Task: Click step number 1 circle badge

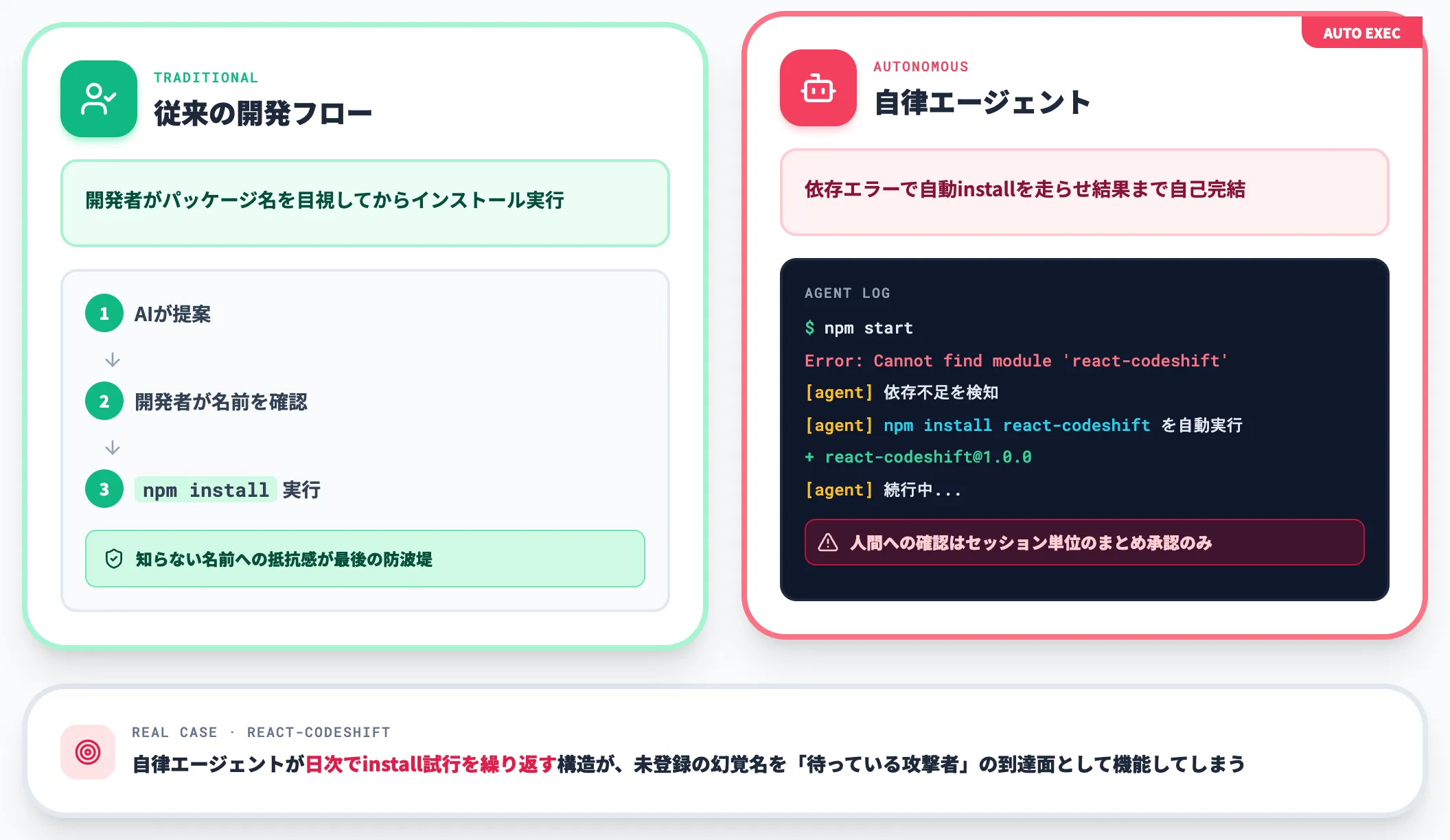Action: (104, 314)
